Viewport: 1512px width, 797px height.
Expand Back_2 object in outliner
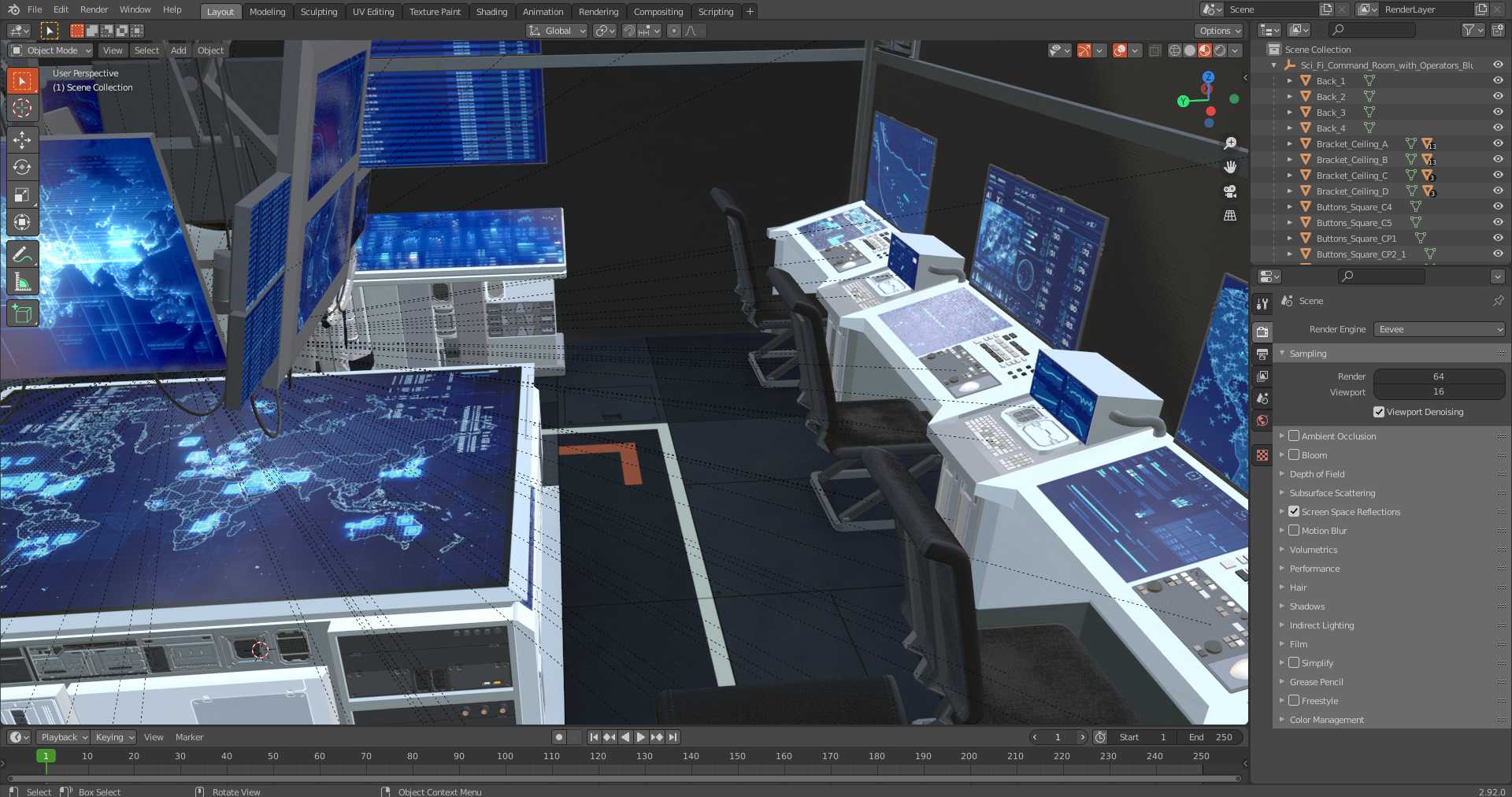[x=1289, y=96]
